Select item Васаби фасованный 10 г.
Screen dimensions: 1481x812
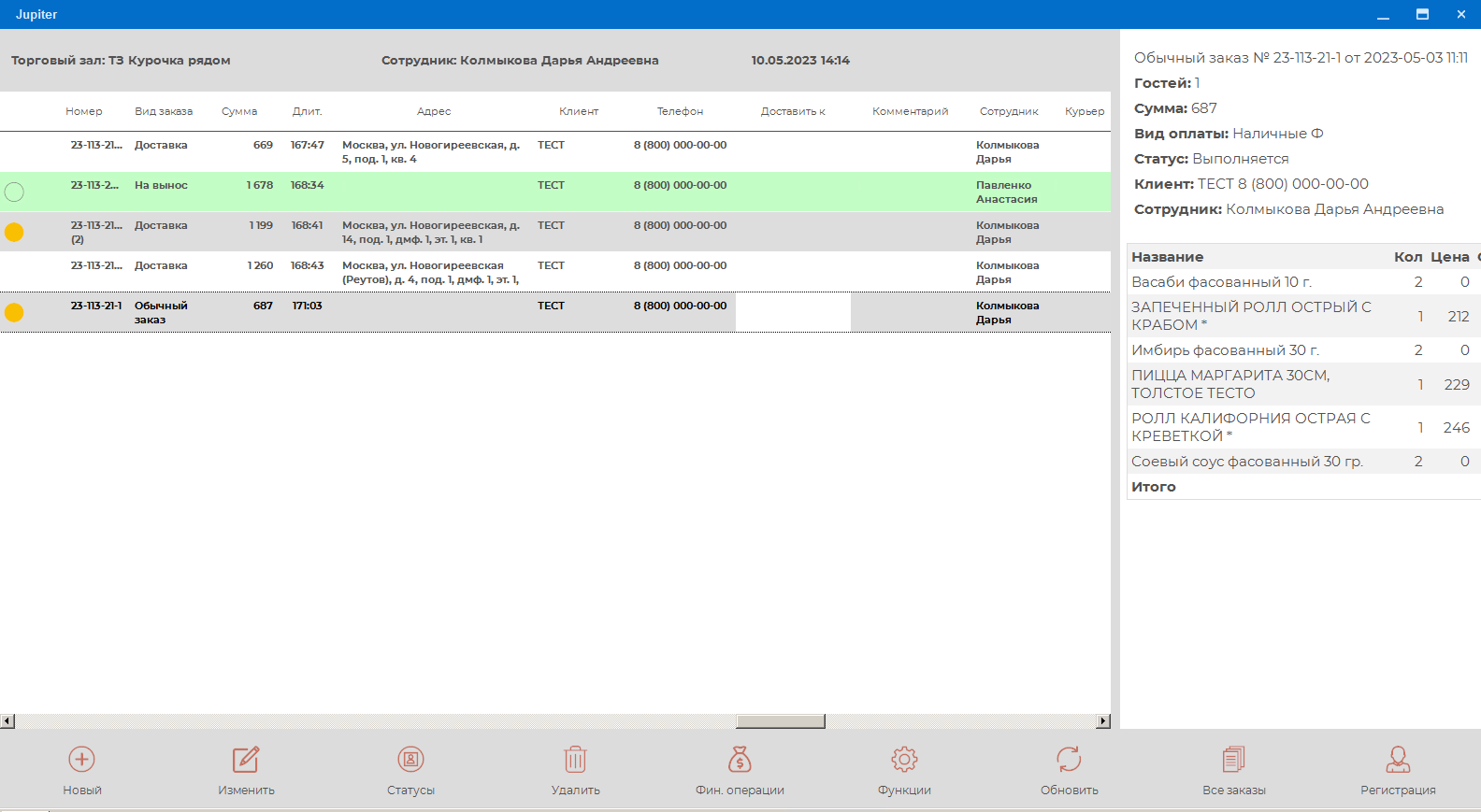point(1303,282)
